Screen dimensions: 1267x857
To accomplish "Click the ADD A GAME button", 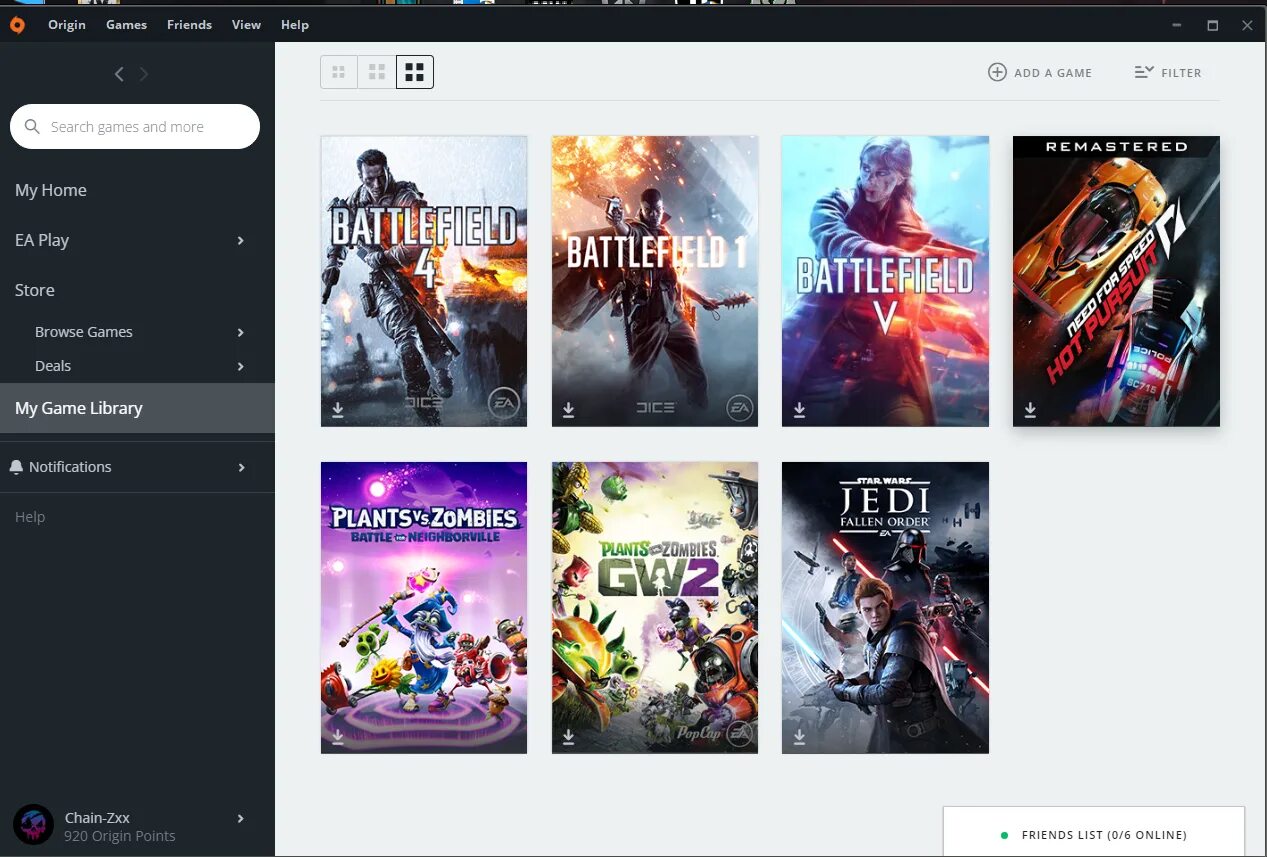I will pyautogui.click(x=1040, y=72).
